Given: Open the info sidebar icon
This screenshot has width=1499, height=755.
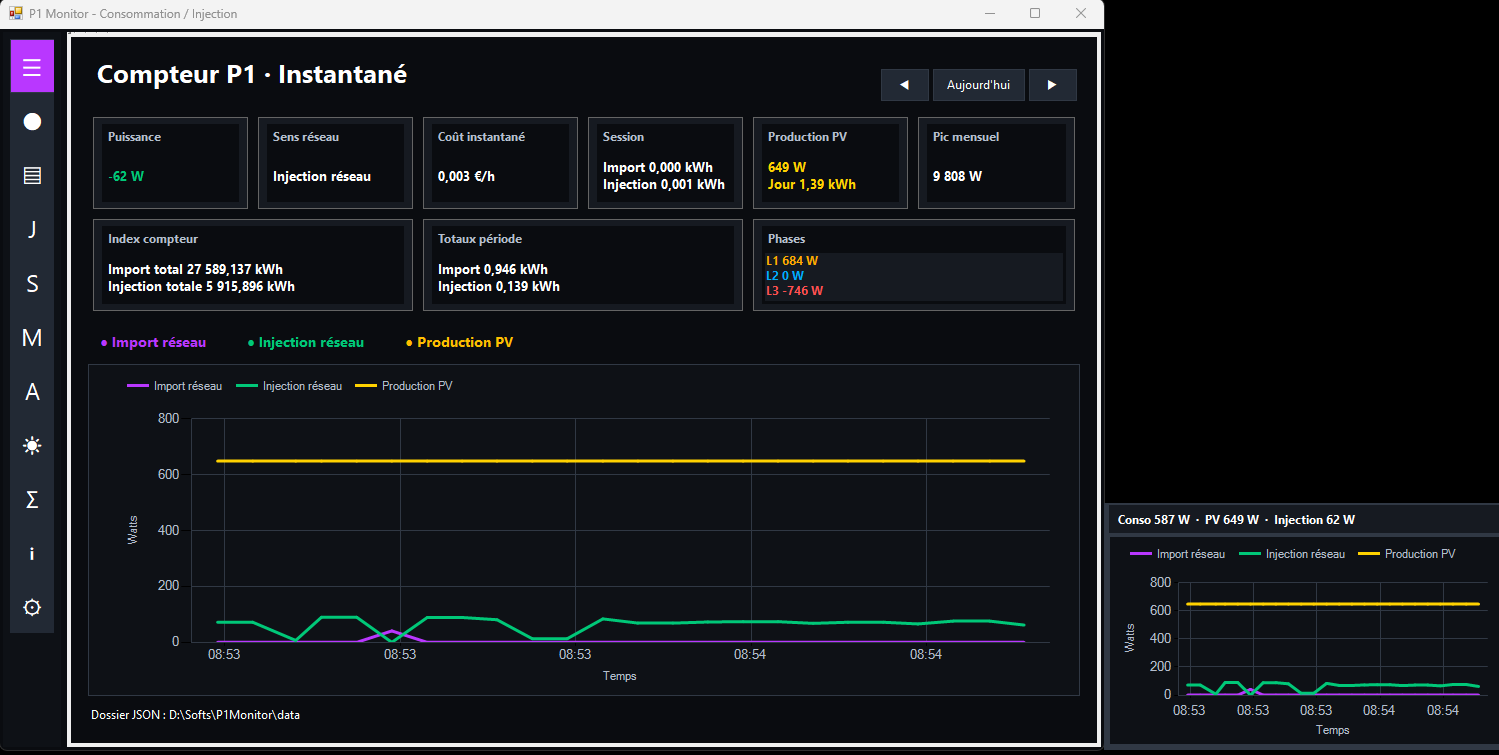Looking at the screenshot, I should pyautogui.click(x=32, y=553).
